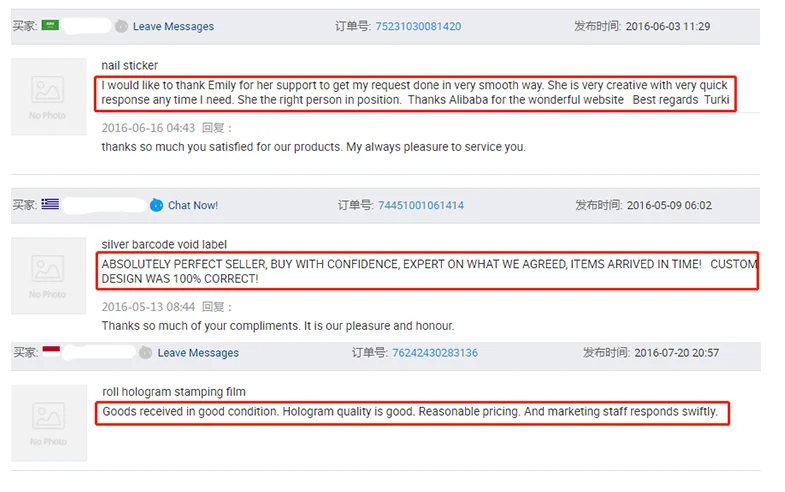Start chat via Chat Now link

coord(193,205)
